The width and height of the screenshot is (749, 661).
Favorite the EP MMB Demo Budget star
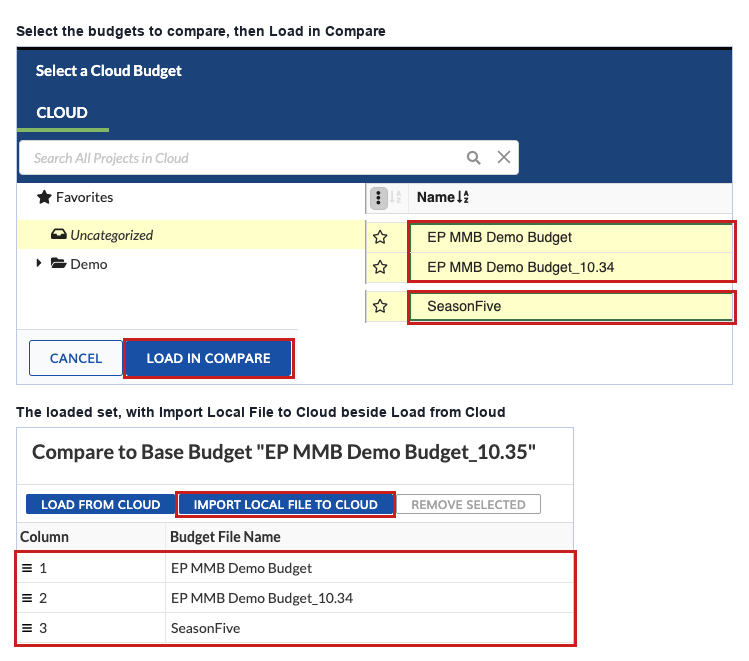click(380, 237)
